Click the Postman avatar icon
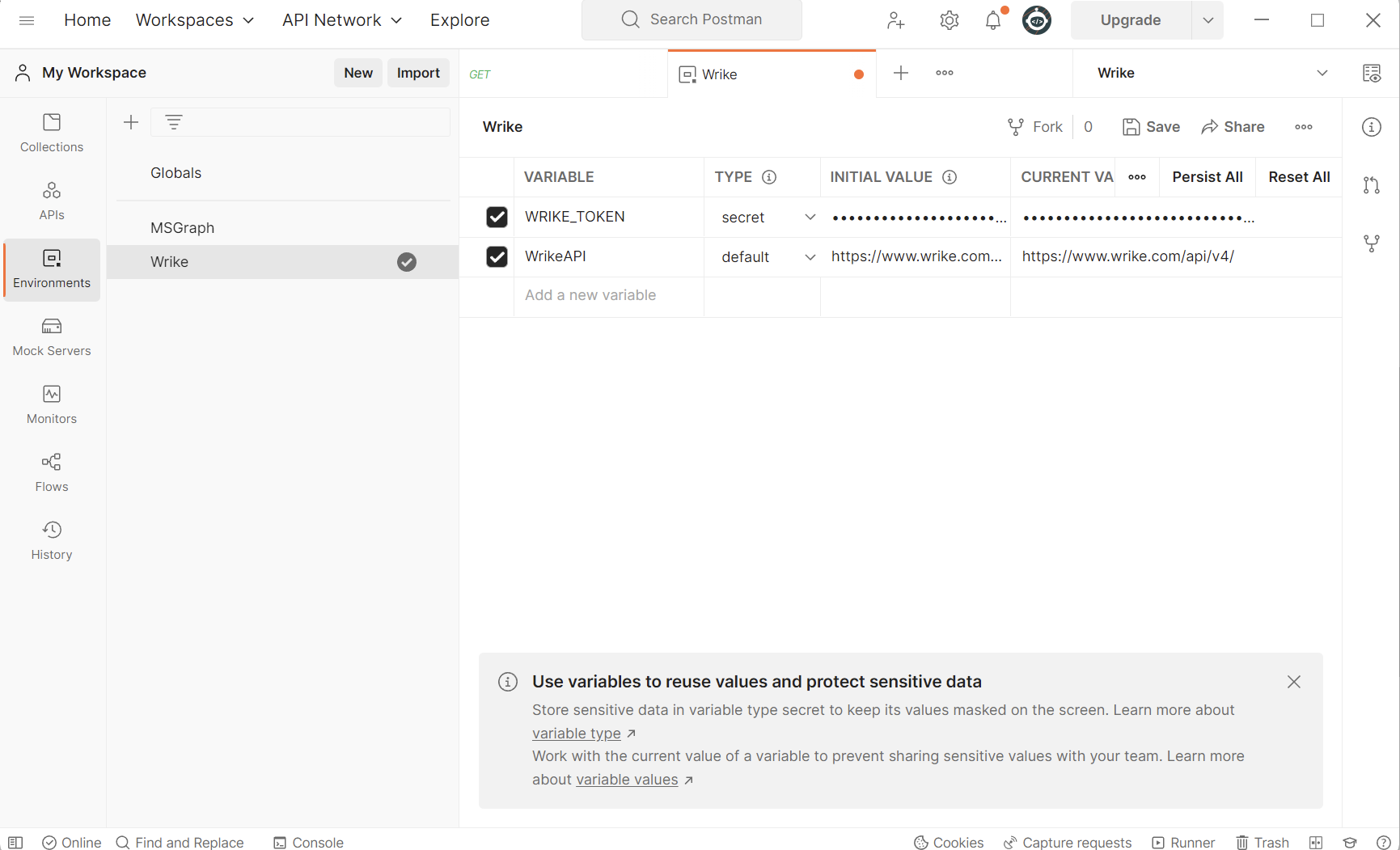The height and width of the screenshot is (850, 1400). coord(1037,20)
